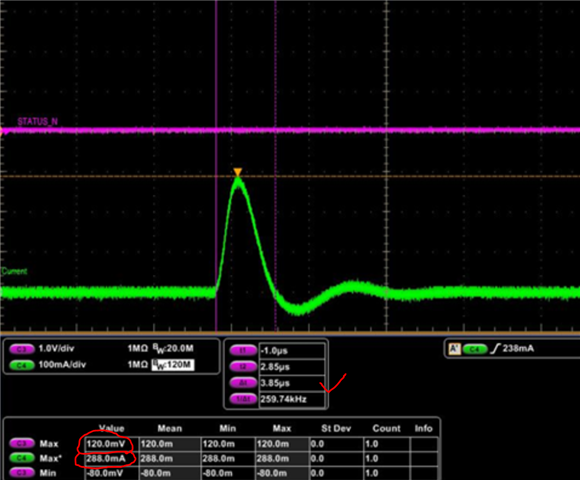Click the green C4 trigger source badge

pyautogui.click(x=475, y=349)
